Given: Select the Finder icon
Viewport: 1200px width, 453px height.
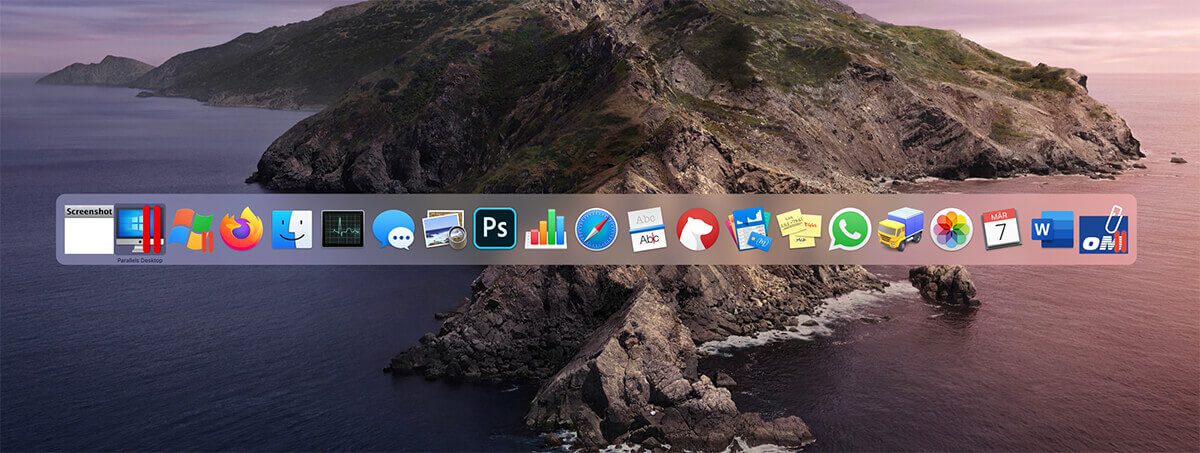Looking at the screenshot, I should [x=292, y=229].
